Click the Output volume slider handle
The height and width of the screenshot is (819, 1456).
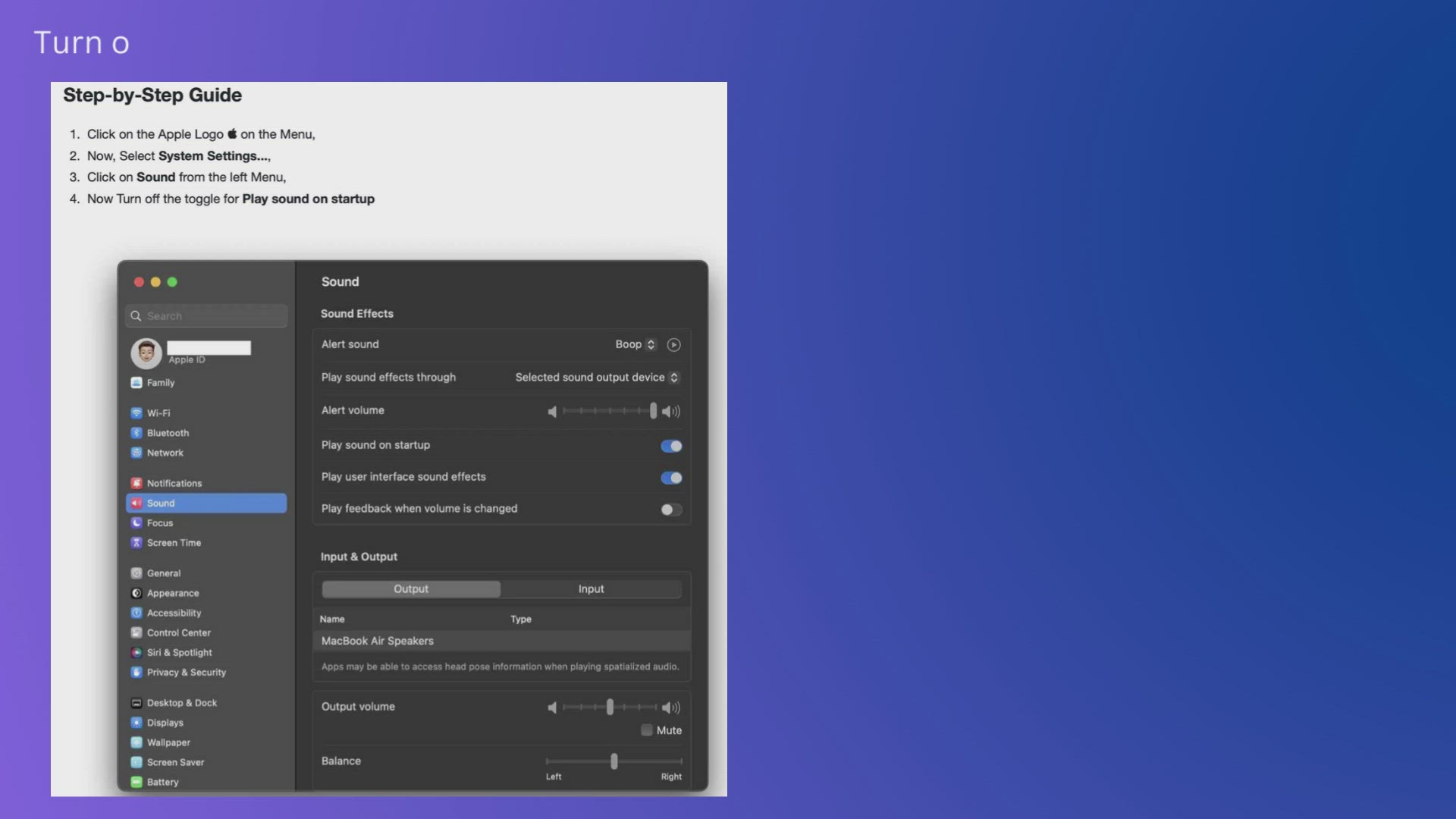tap(610, 708)
